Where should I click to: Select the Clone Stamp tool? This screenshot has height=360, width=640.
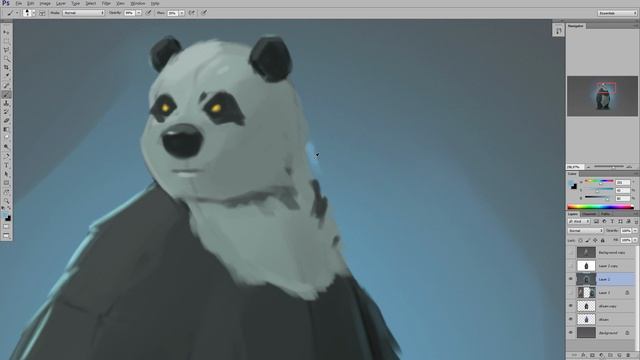coord(6,103)
